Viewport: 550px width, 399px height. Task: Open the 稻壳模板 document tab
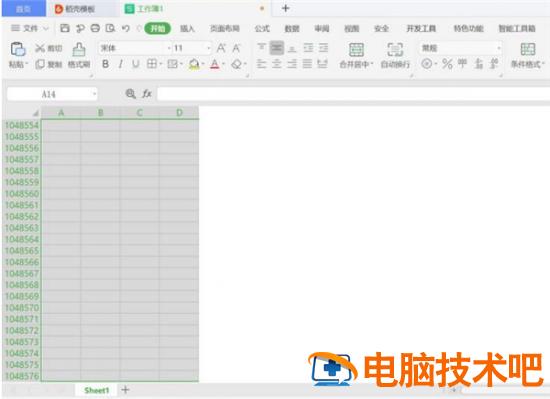tap(80, 9)
